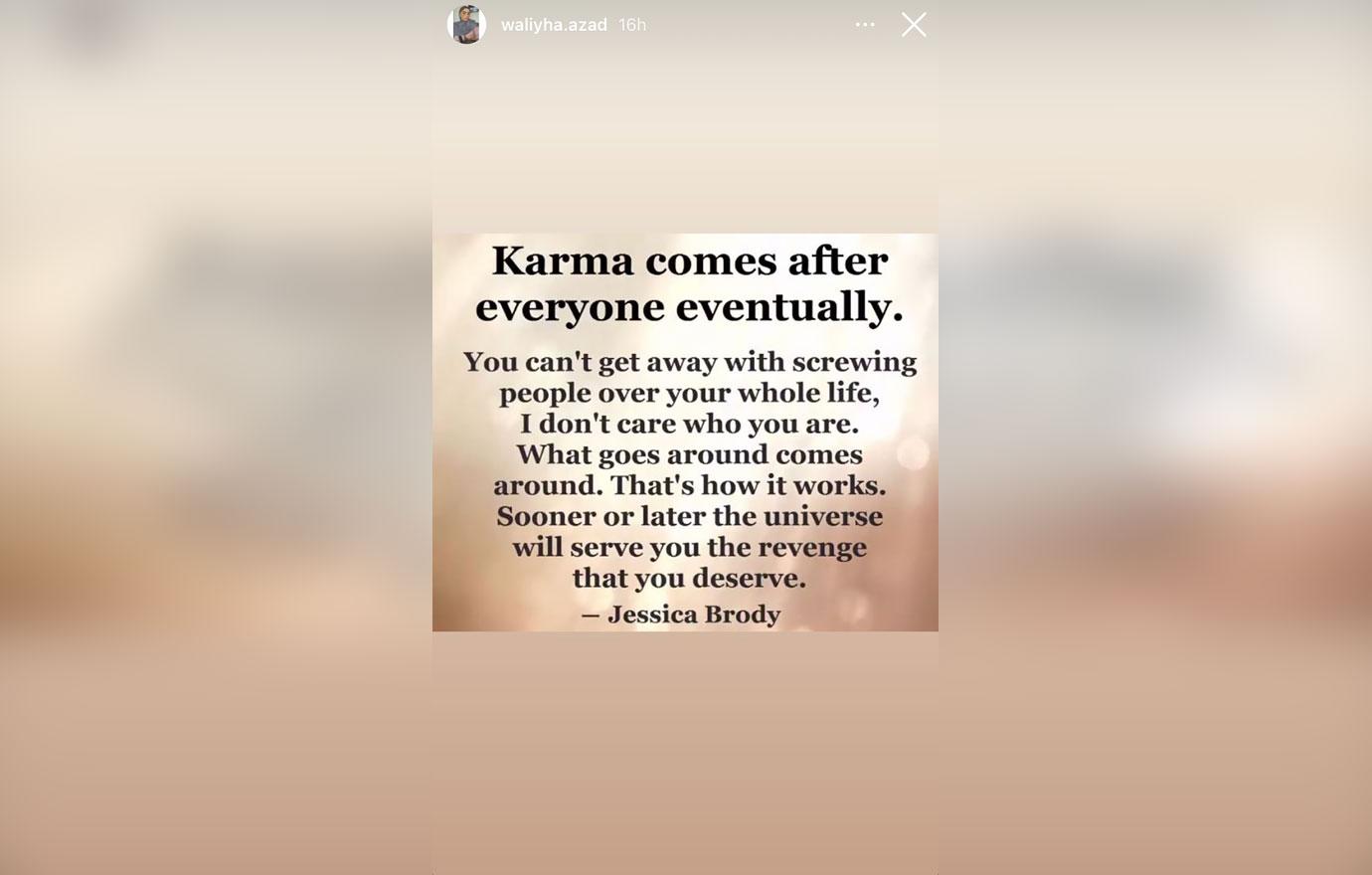Click the 'people over your whole life' line

[689, 393]
